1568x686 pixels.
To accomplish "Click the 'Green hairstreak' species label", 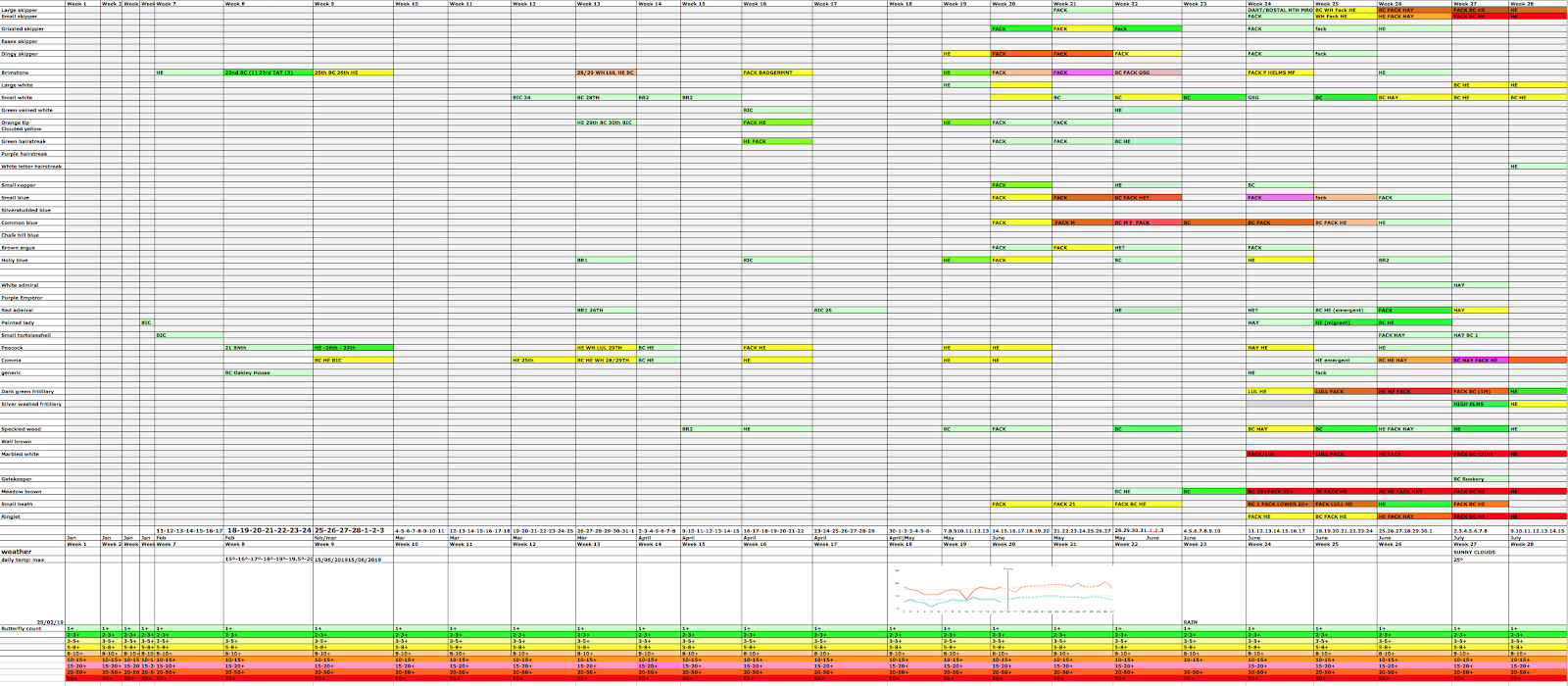I will (x=23, y=141).
